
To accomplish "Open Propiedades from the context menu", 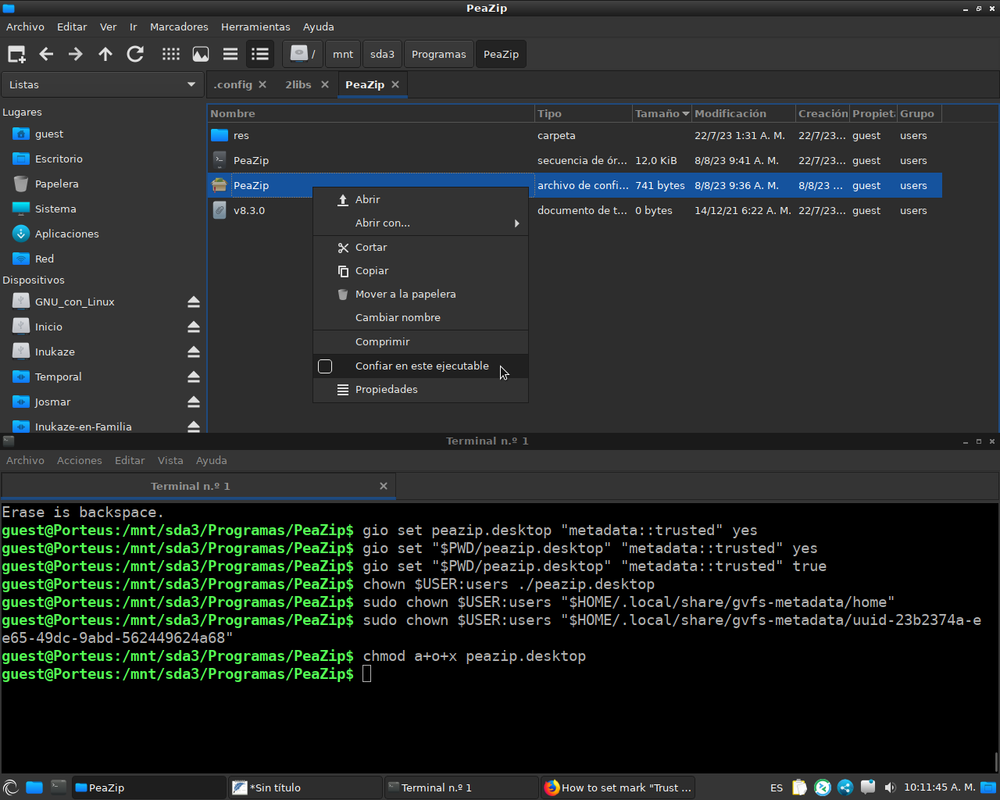I will coord(420,390).
